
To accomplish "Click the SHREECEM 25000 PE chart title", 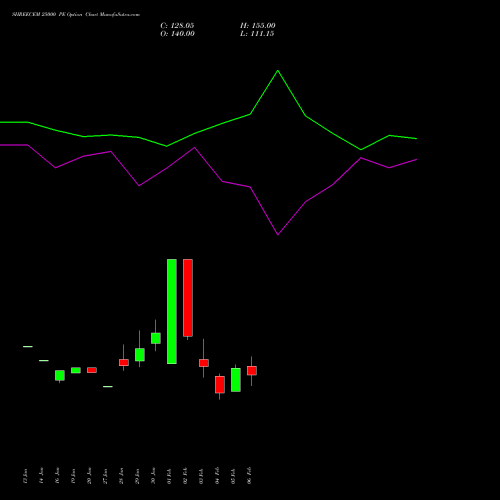I will [x=76, y=15].
